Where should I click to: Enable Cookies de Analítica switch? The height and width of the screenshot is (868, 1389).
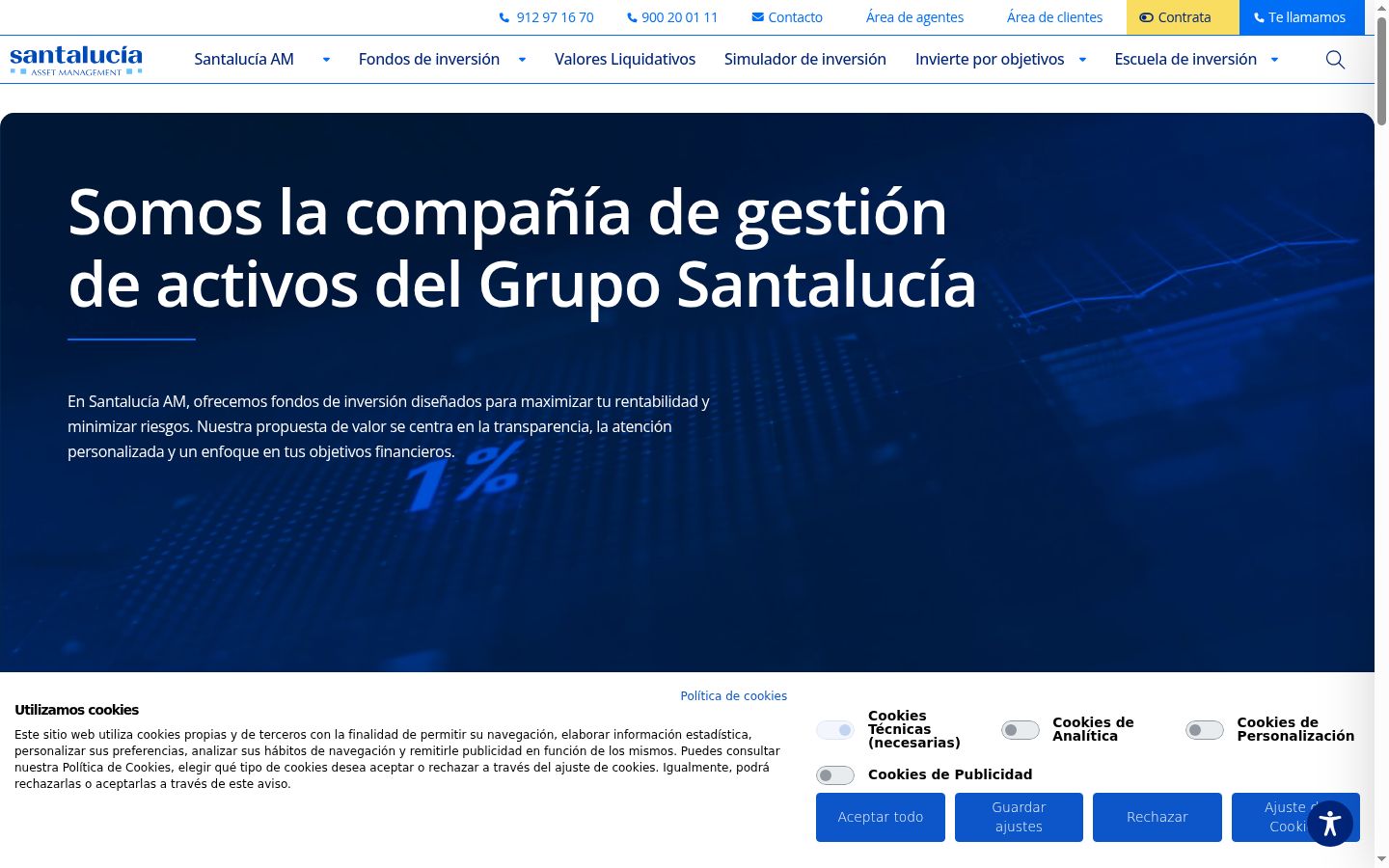click(1021, 730)
